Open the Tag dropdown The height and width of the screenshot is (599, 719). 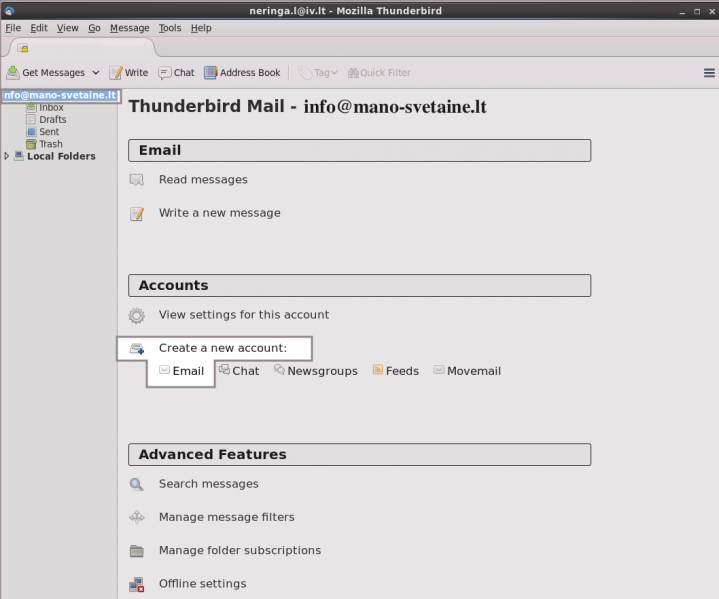tap(318, 72)
